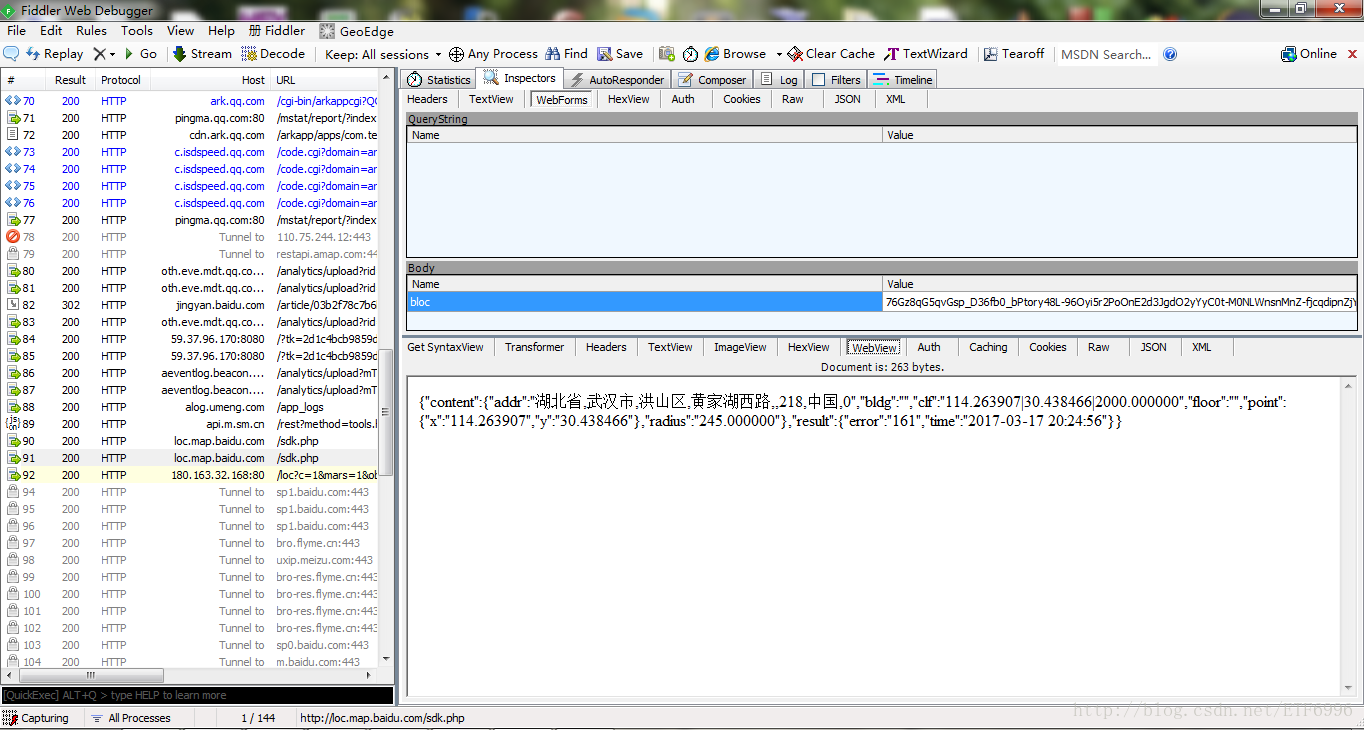Switch to the Statistics tab
This screenshot has width=1364, height=730.
(x=438, y=80)
